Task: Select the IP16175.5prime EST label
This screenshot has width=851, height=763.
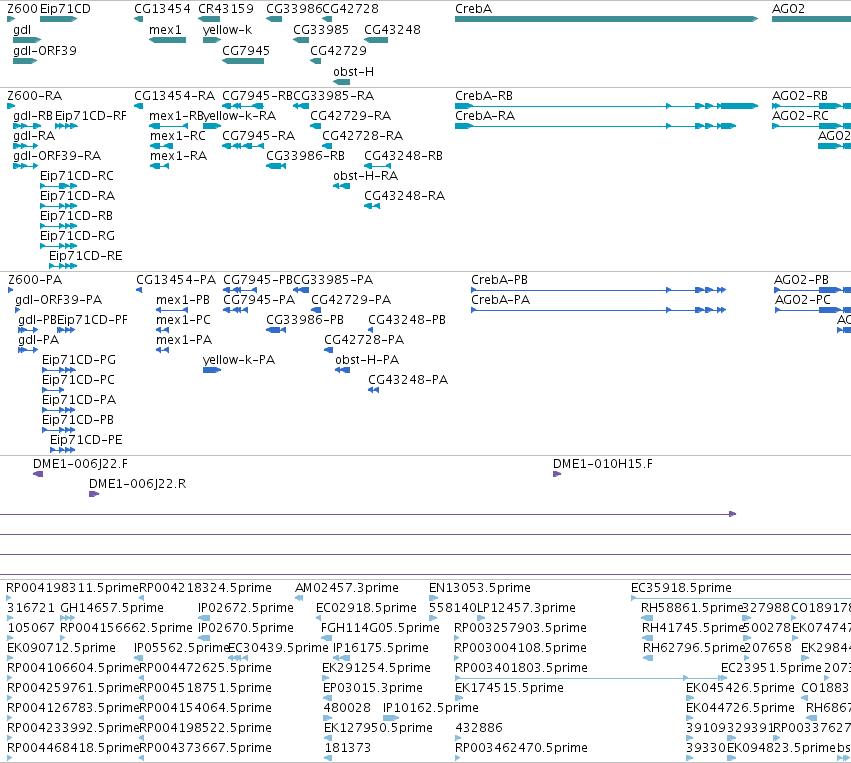Action: pyautogui.click(x=381, y=648)
